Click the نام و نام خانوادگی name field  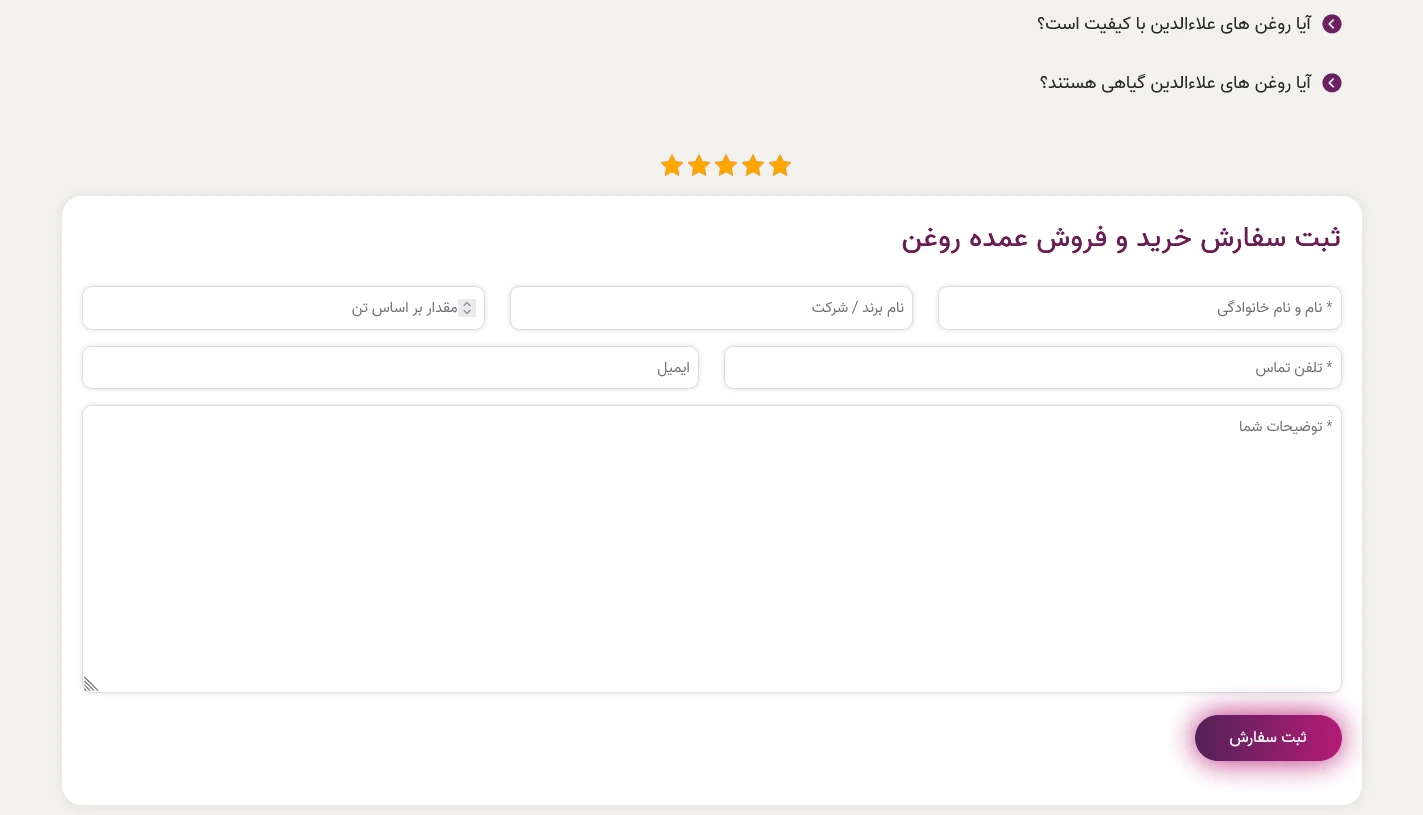tap(1139, 308)
